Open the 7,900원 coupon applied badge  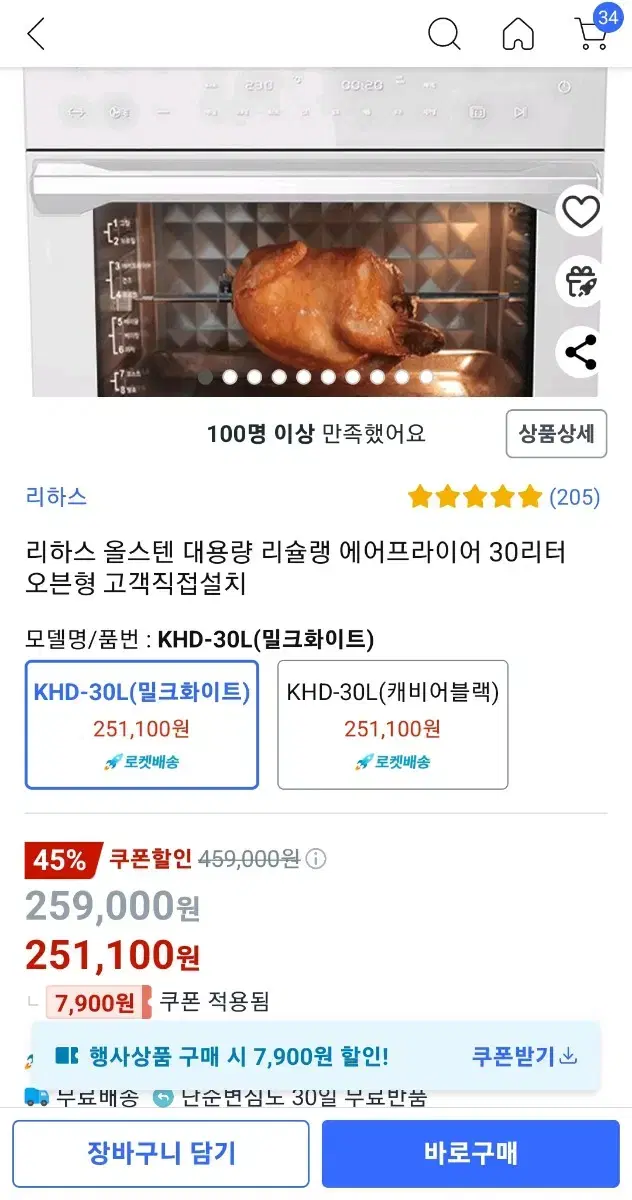(x=97, y=1002)
